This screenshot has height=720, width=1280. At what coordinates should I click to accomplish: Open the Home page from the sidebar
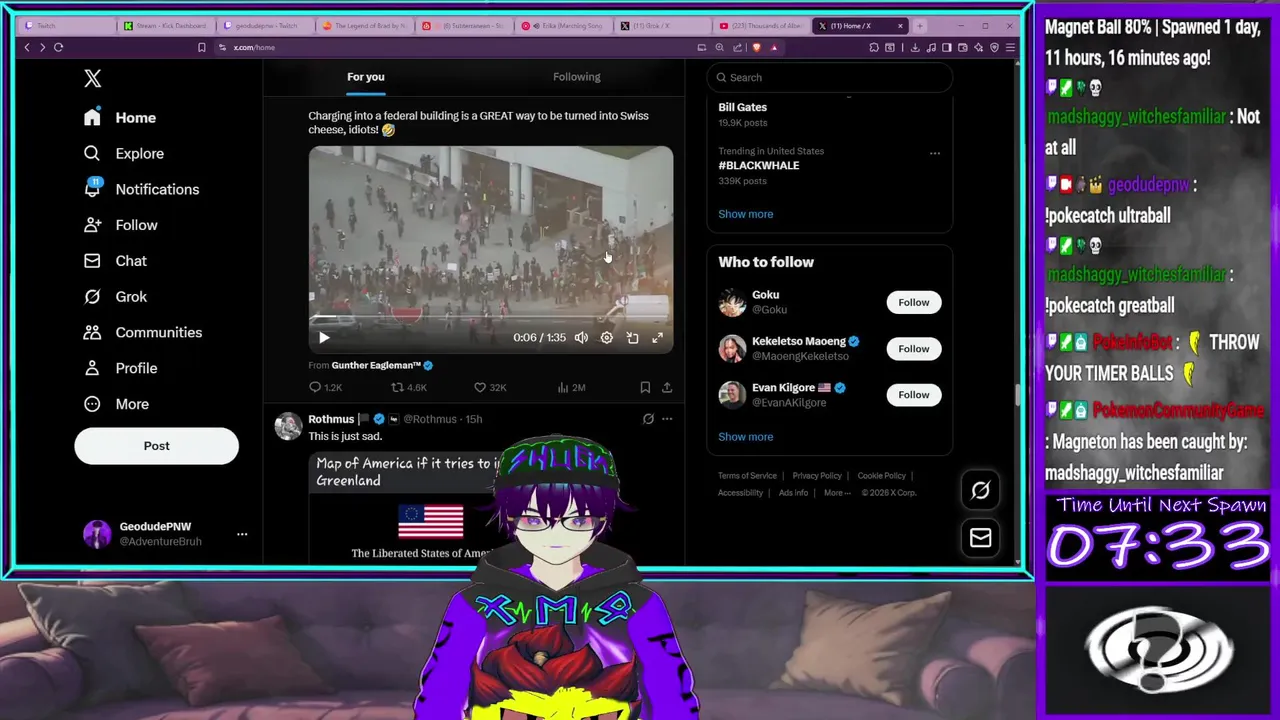pyautogui.click(x=120, y=117)
